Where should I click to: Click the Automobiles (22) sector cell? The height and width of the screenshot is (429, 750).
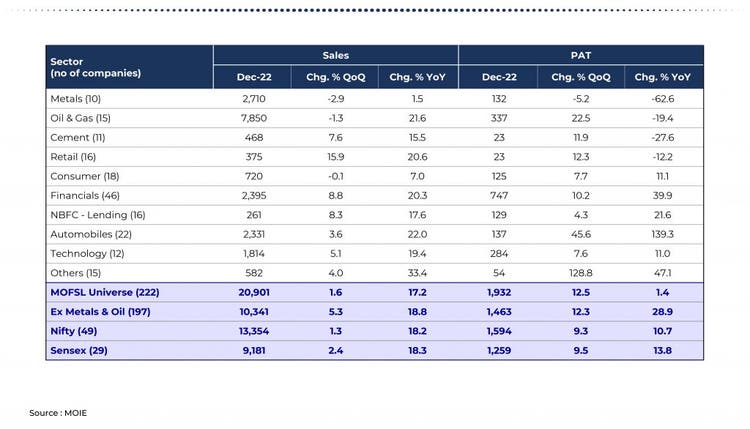click(88, 234)
